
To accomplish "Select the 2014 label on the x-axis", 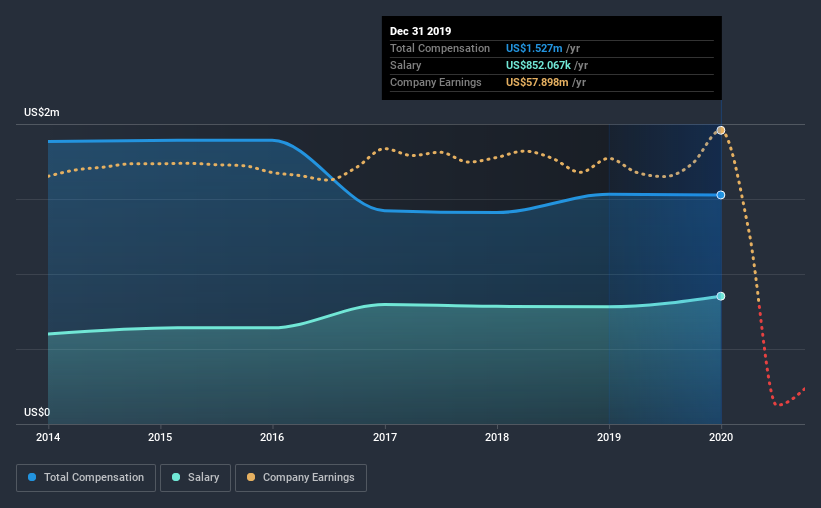I will click(48, 437).
